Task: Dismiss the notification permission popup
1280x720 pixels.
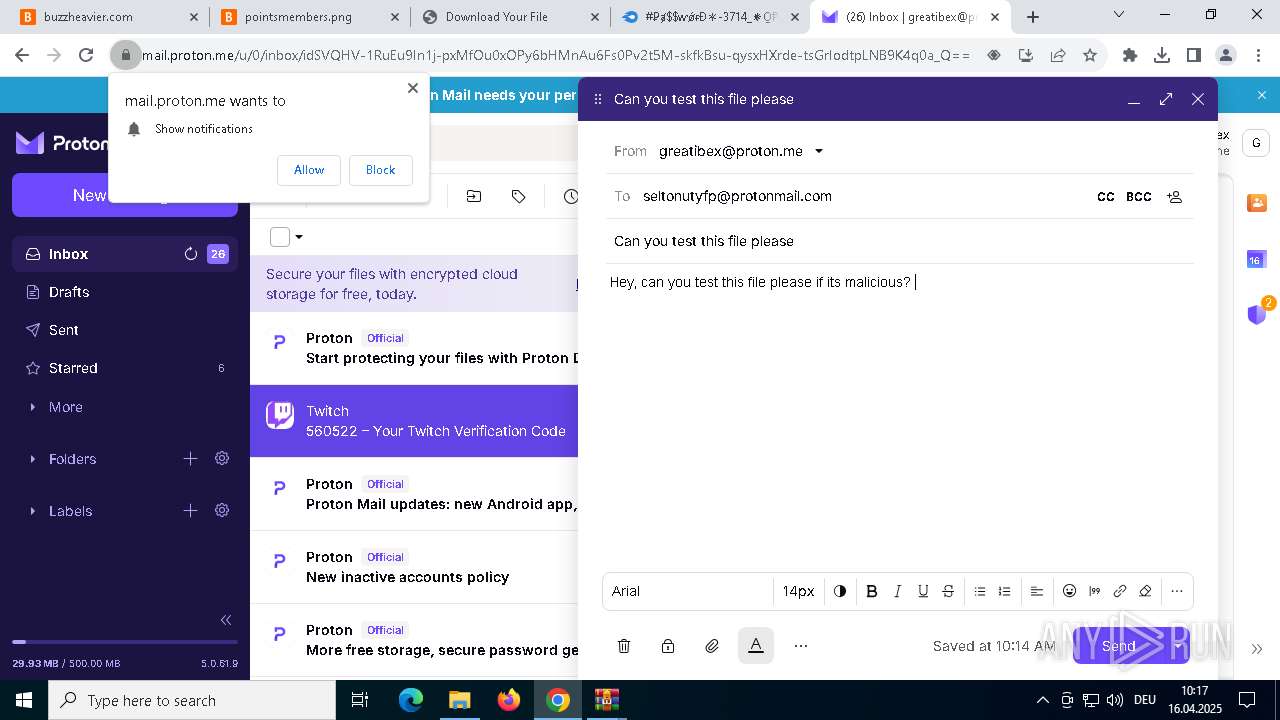Action: (413, 88)
